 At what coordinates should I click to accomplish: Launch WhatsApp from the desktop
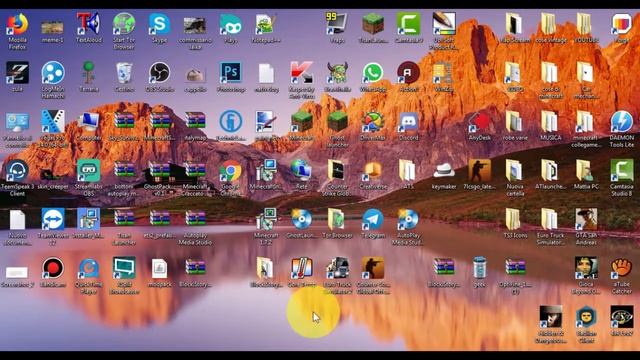click(373, 73)
